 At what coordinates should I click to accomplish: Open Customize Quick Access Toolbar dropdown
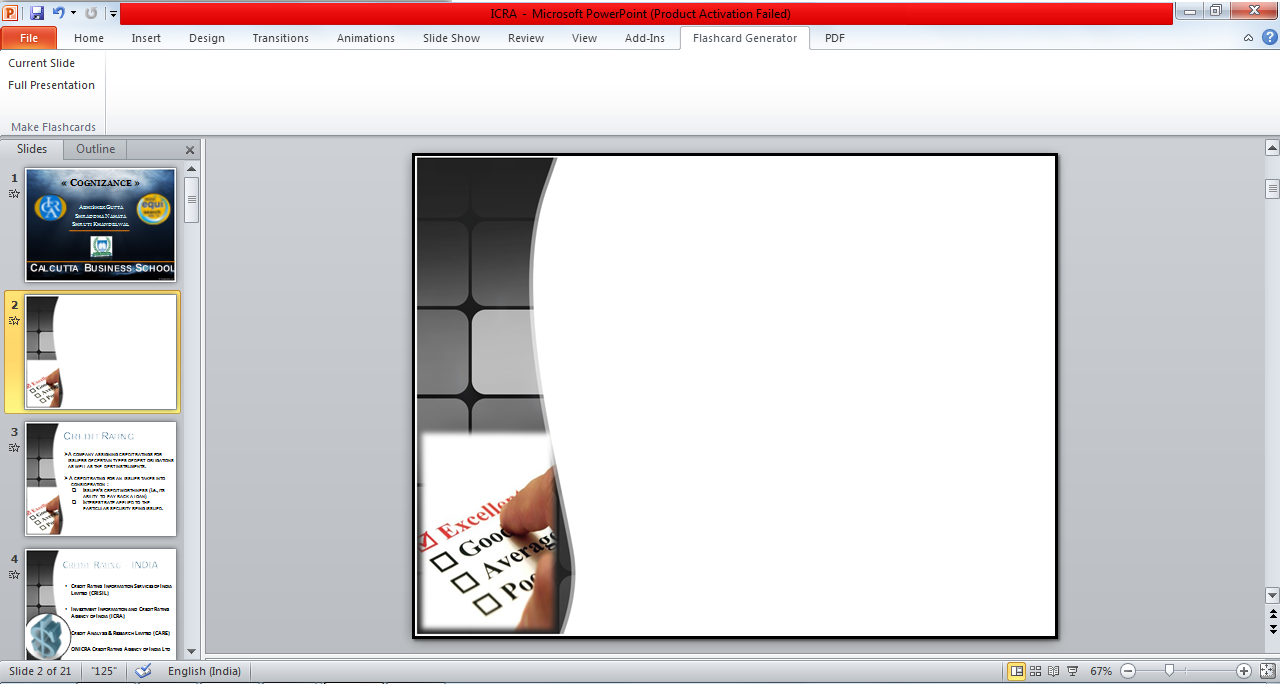pos(113,14)
